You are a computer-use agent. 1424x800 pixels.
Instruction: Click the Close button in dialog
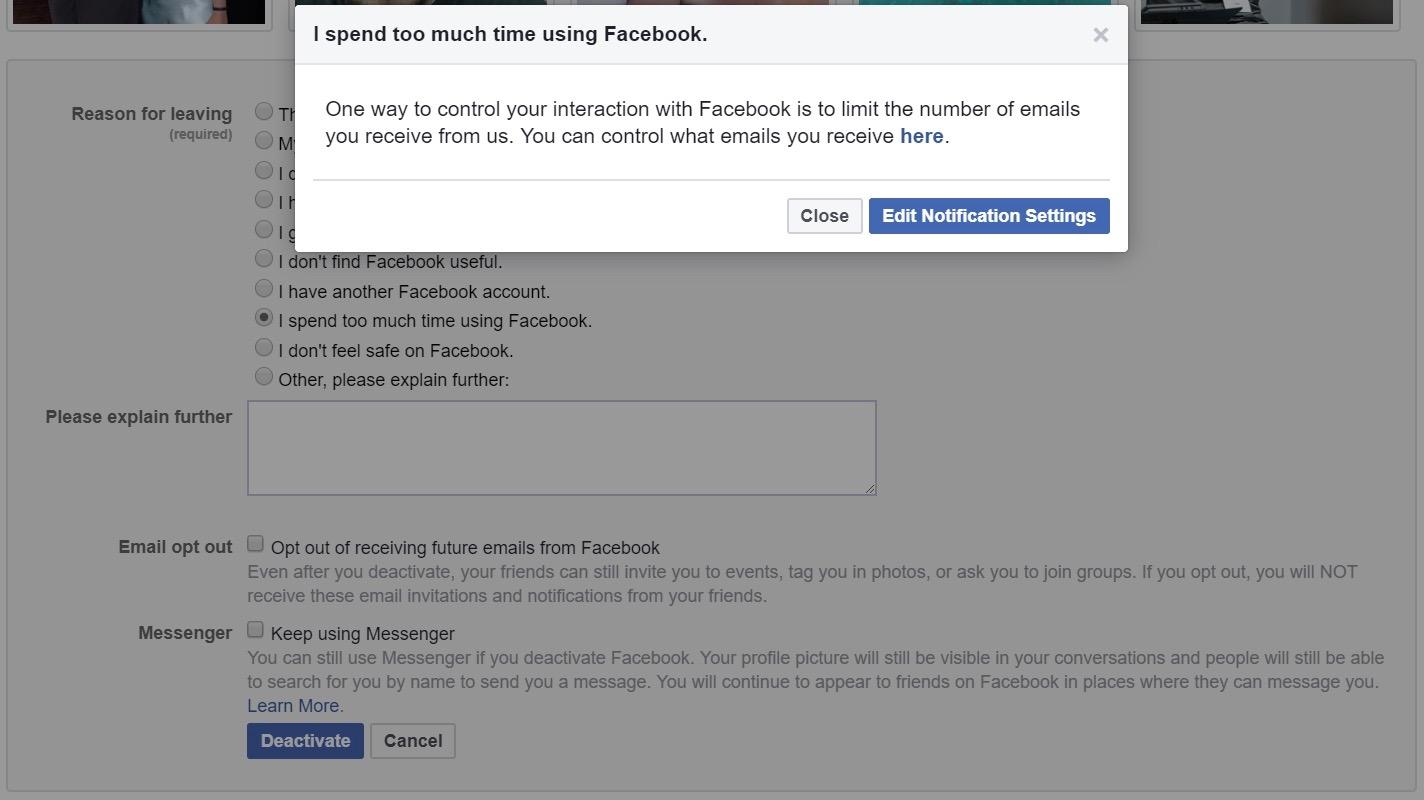click(824, 216)
